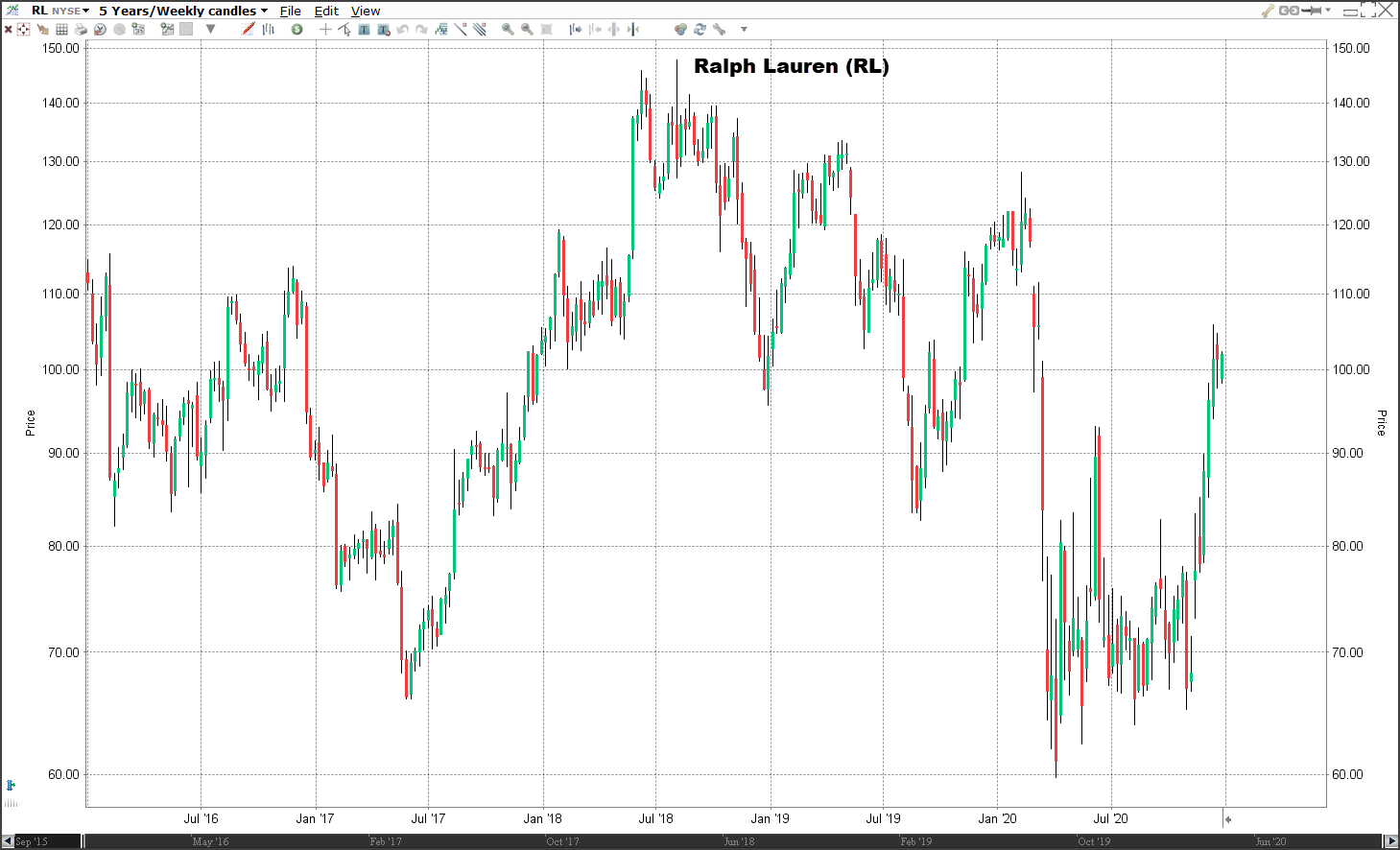The width and height of the screenshot is (1400, 850).
Task: Click the red four-arrows recenter icon
Action: pos(23,30)
